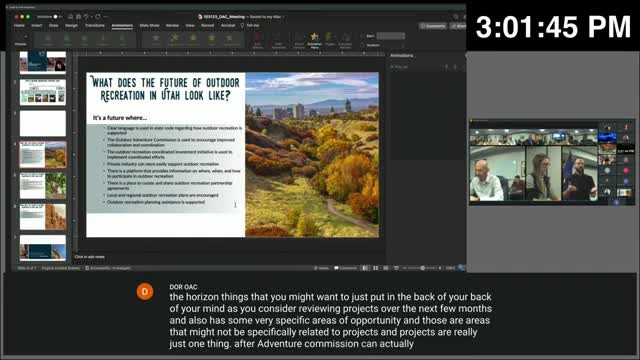
Task: Click move-down arrow in Animations pane
Action: (x=456, y=67)
